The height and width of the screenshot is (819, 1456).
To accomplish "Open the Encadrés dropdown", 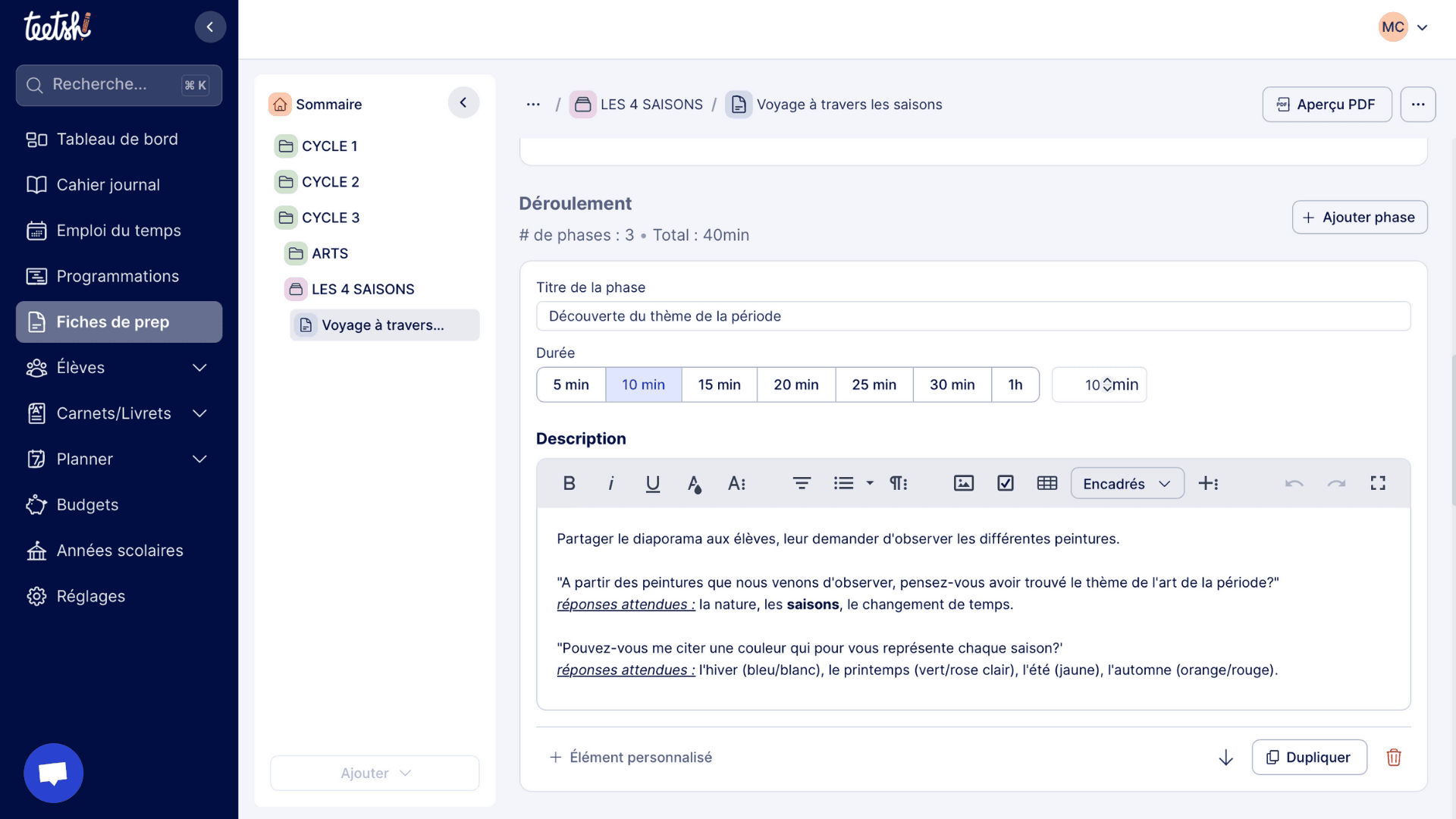I will pos(1127,483).
